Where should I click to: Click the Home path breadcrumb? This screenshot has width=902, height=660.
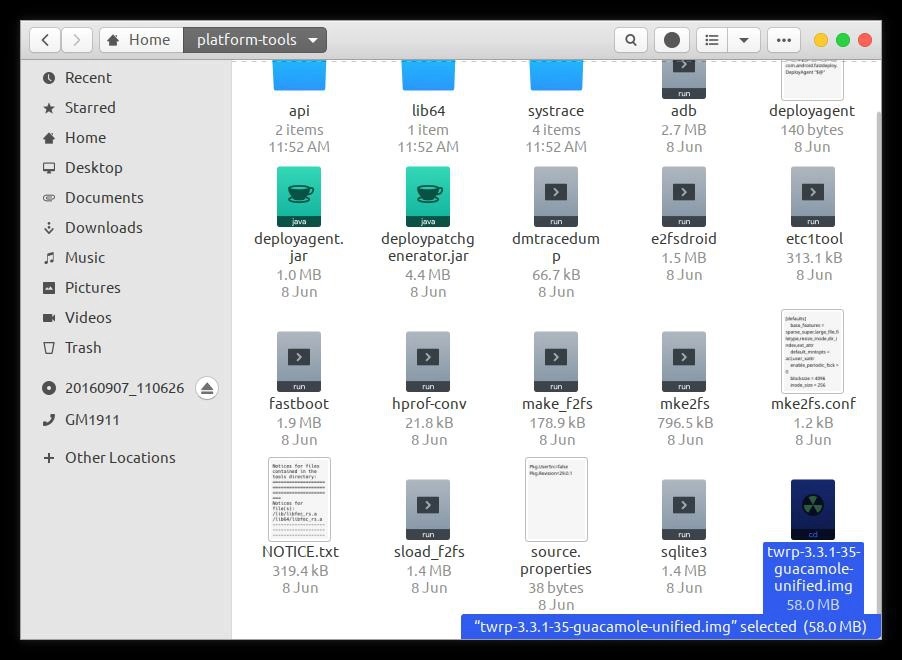pos(139,40)
